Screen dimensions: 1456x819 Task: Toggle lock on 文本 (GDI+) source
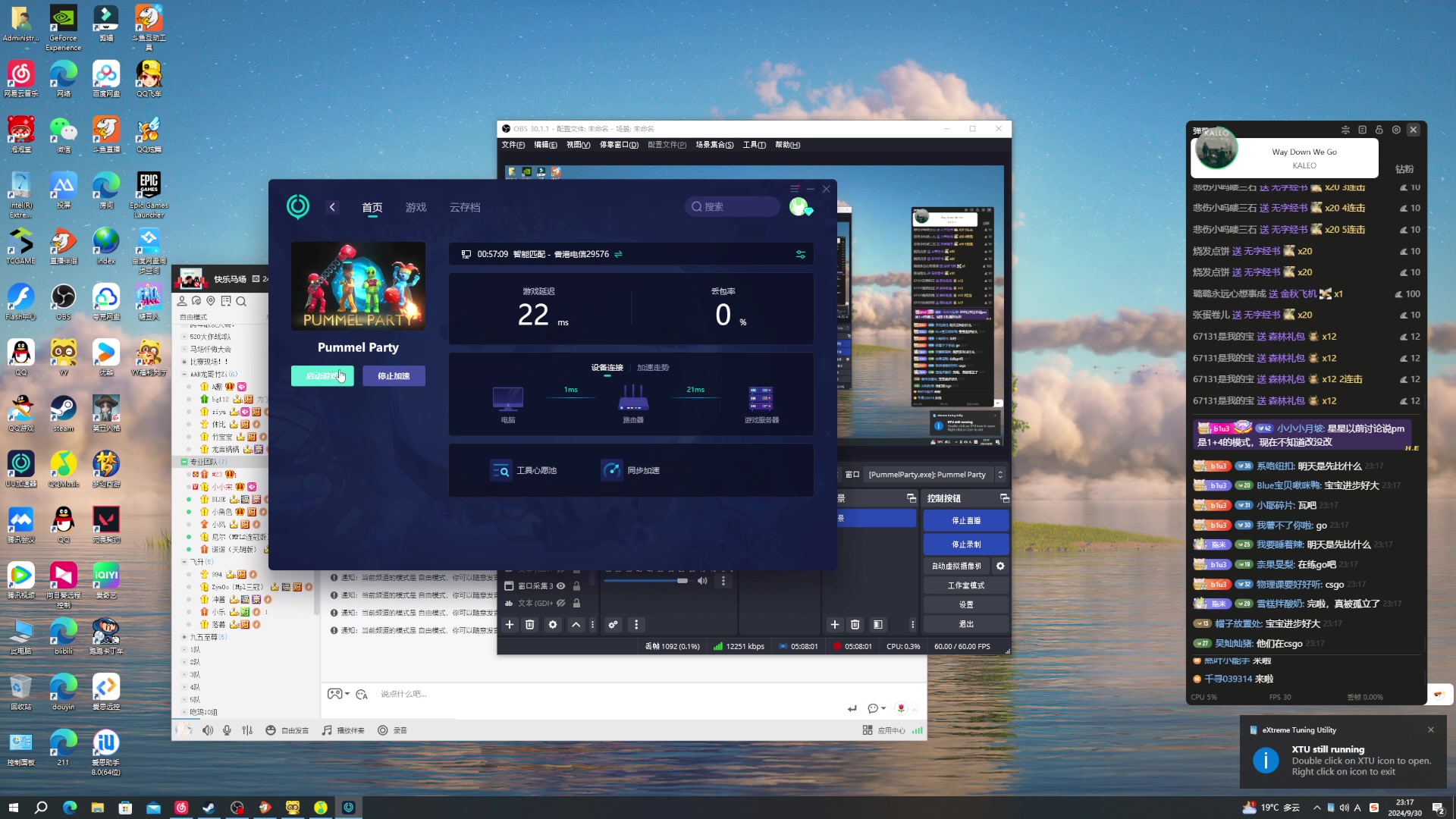coord(576,603)
